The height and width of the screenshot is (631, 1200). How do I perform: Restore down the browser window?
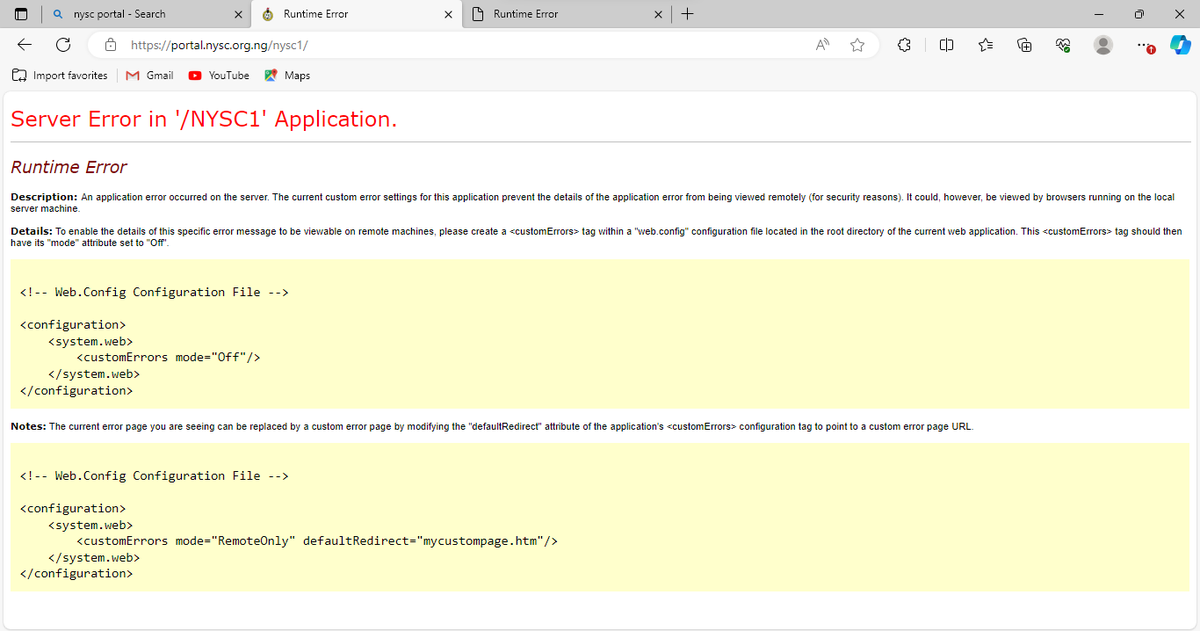tap(1141, 14)
